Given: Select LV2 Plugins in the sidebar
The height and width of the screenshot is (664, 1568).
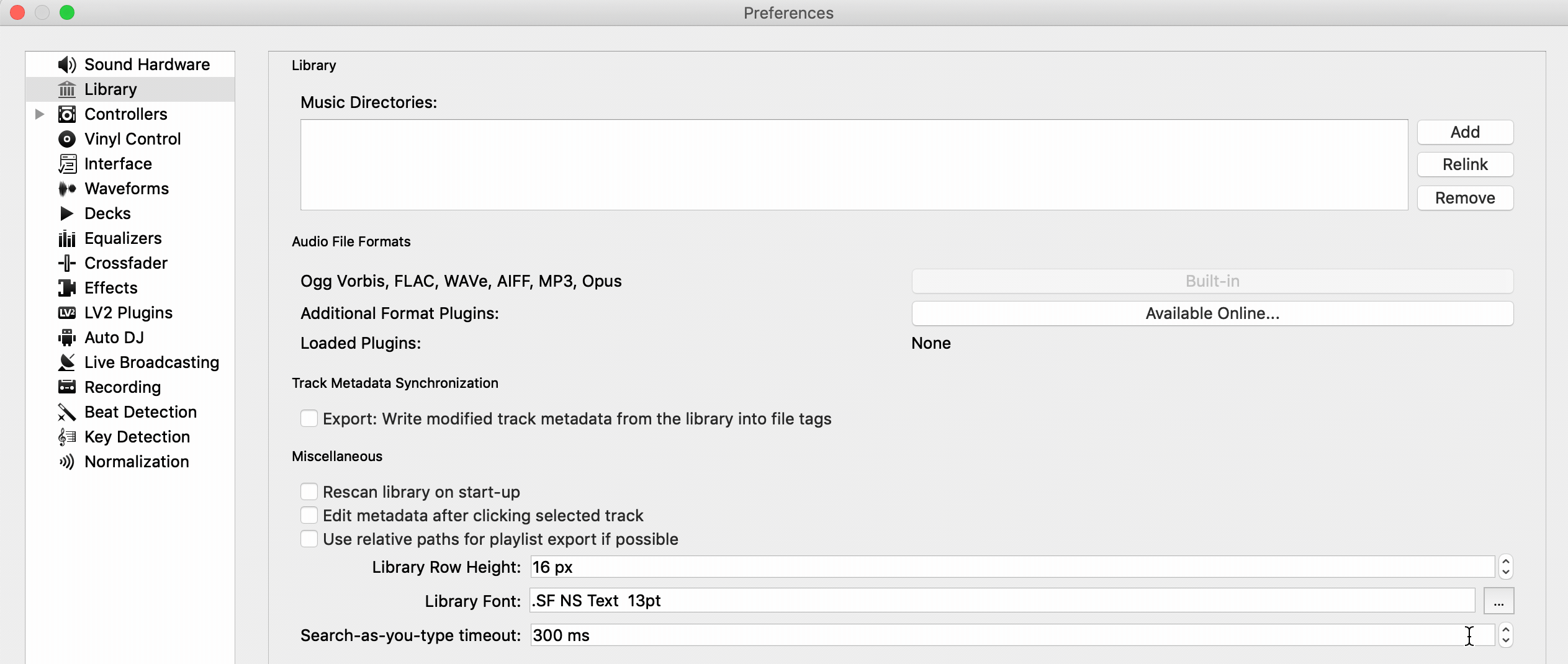Looking at the screenshot, I should coord(128,313).
